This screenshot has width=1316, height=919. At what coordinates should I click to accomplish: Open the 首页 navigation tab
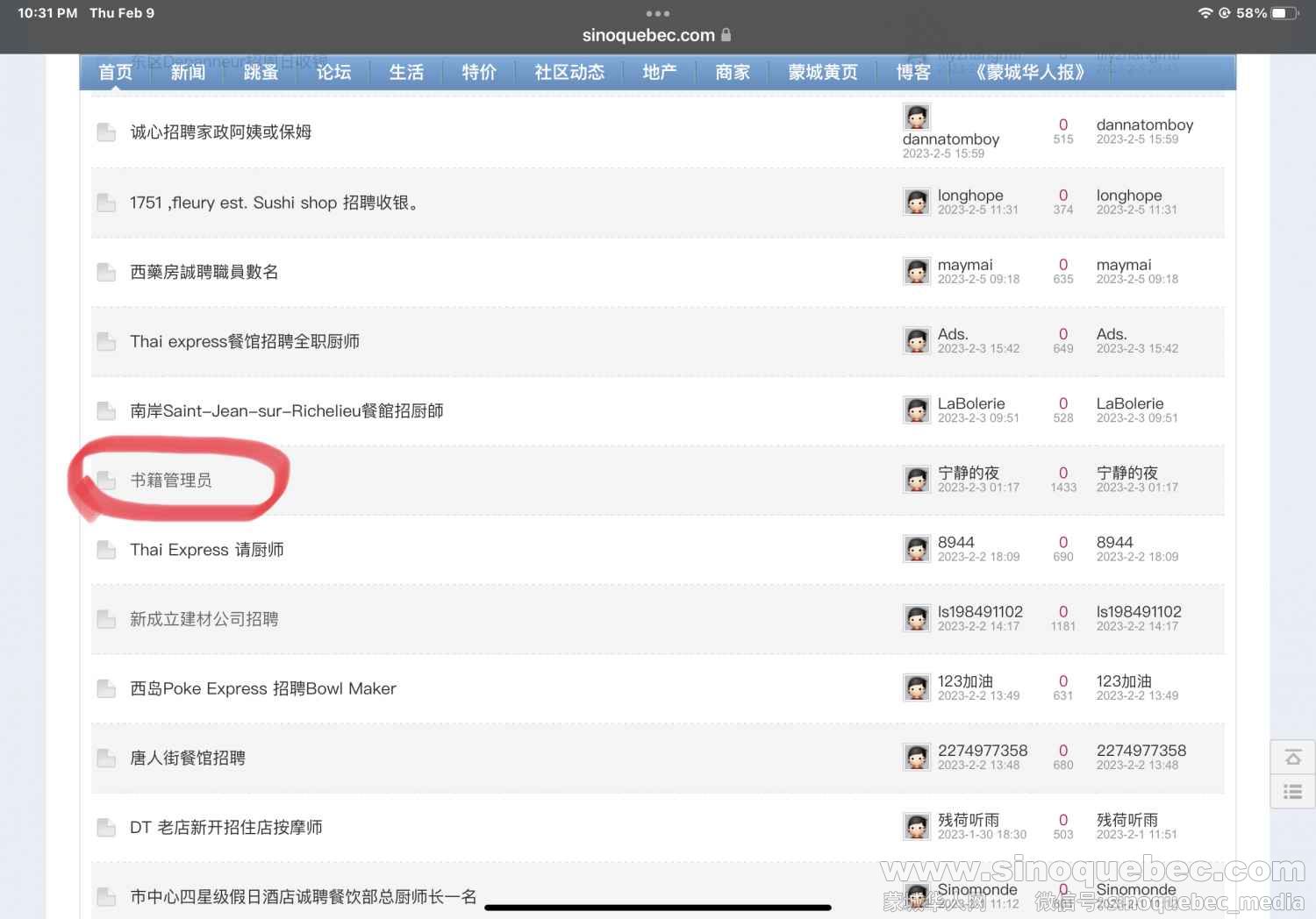click(x=116, y=72)
